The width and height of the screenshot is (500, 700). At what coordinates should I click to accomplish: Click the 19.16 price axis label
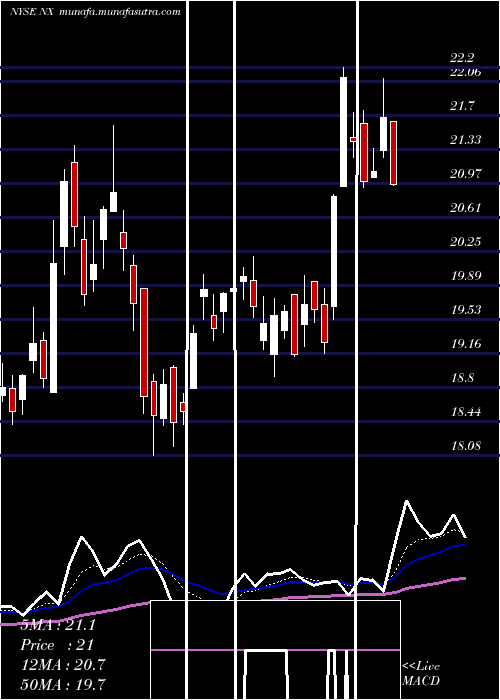[466, 343]
